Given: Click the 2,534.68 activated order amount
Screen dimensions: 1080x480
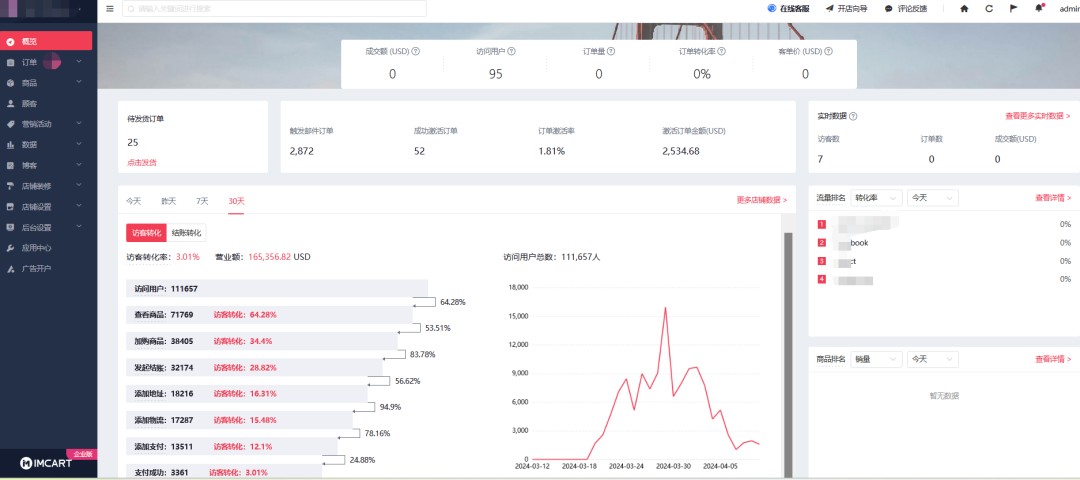Looking at the screenshot, I should pos(681,151).
